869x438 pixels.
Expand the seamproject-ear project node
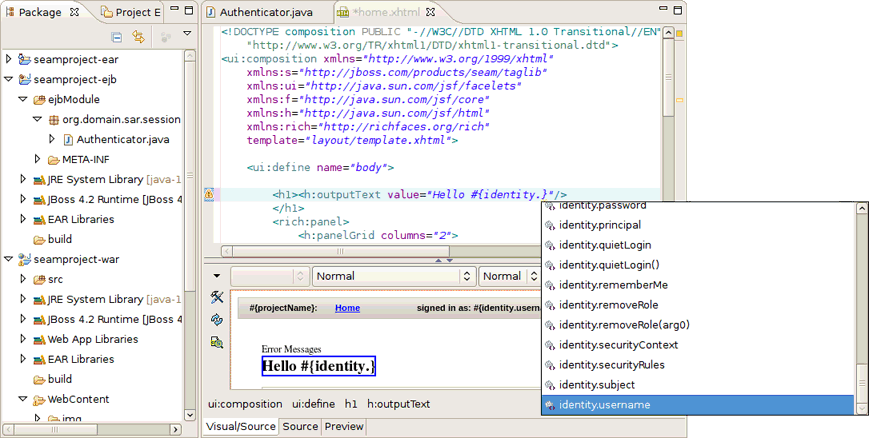click(8, 59)
